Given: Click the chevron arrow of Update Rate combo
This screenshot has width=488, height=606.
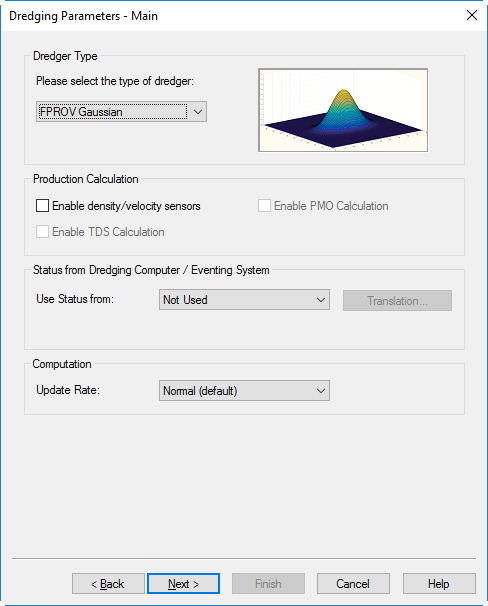Looking at the screenshot, I should click(x=321, y=391).
